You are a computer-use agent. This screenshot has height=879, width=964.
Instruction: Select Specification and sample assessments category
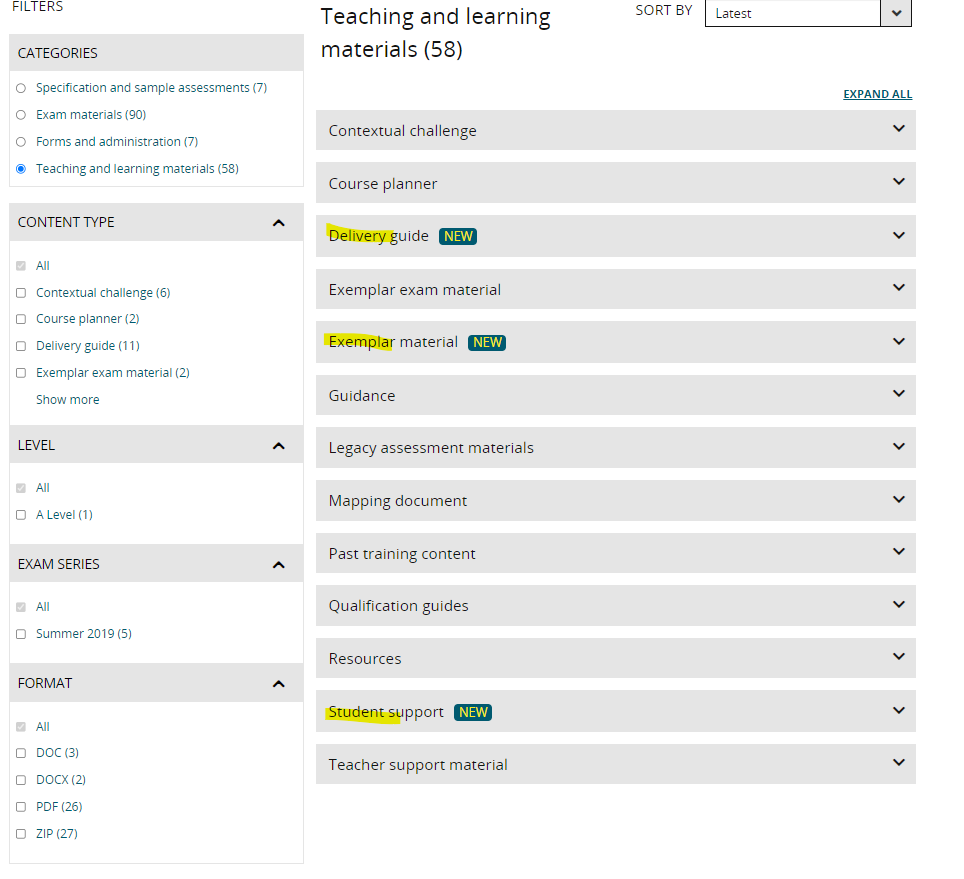[21, 88]
